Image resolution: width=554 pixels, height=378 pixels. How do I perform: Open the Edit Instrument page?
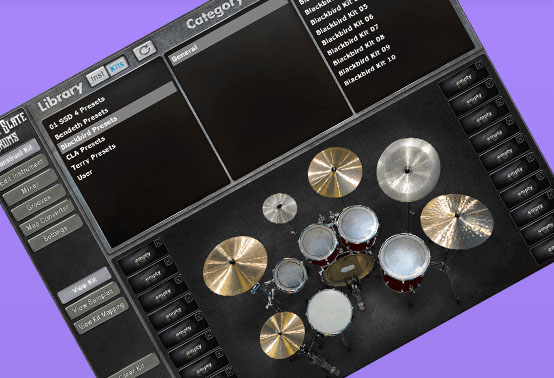tap(25, 171)
